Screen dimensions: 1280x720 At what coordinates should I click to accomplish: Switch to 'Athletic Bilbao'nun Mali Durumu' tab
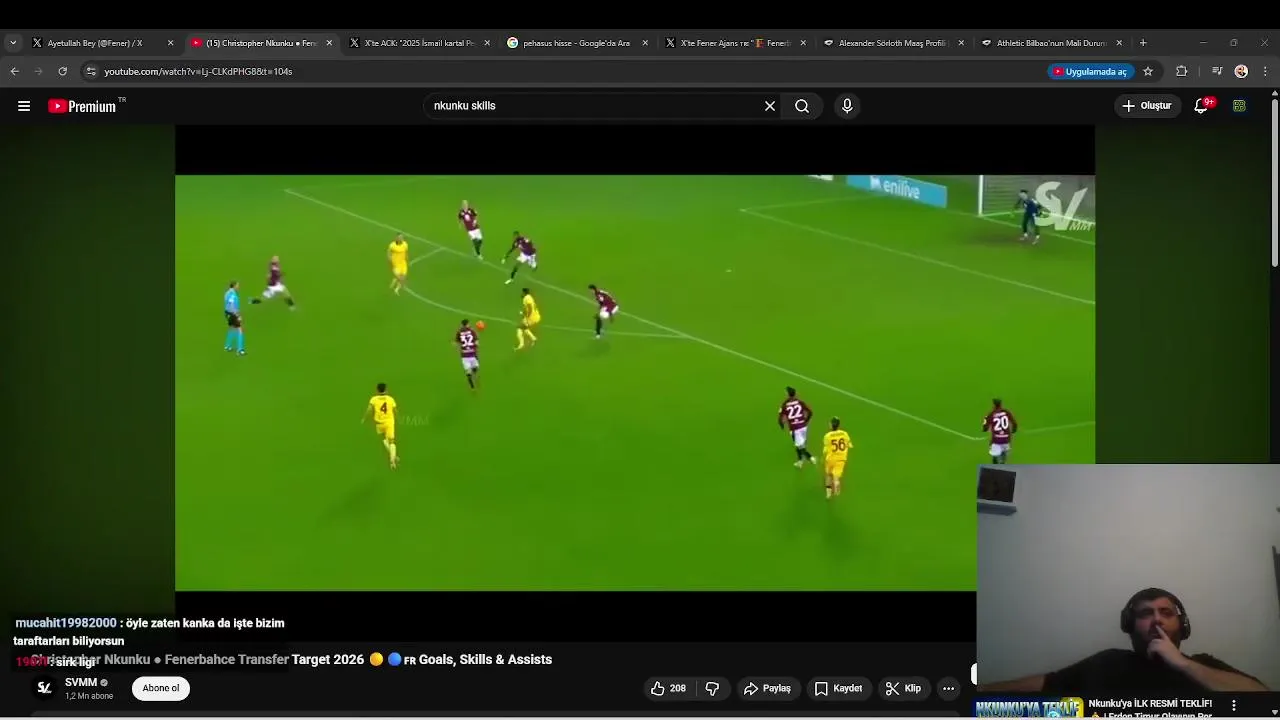[1050, 43]
